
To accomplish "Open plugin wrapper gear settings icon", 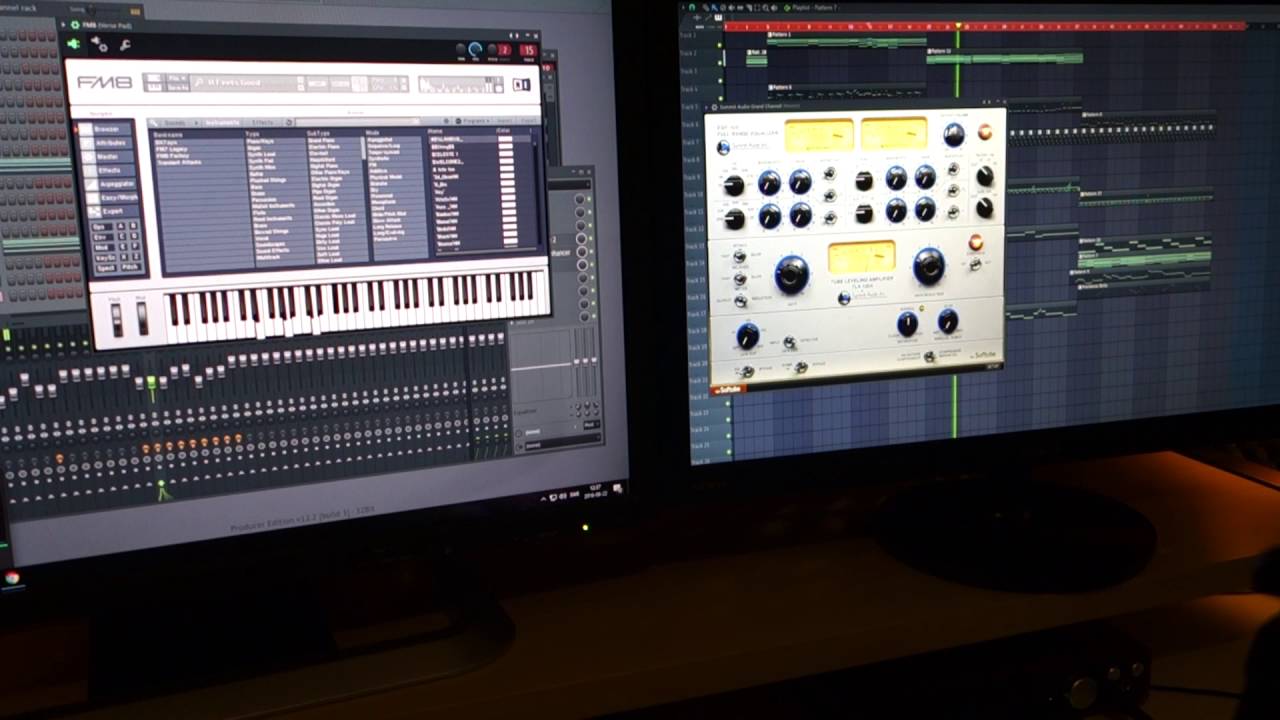I will (x=99, y=44).
